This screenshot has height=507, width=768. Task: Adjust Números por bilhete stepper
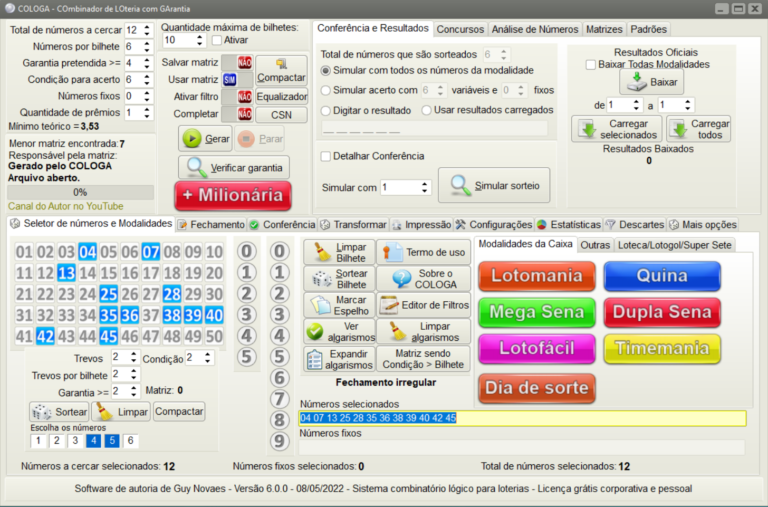[x=147, y=47]
